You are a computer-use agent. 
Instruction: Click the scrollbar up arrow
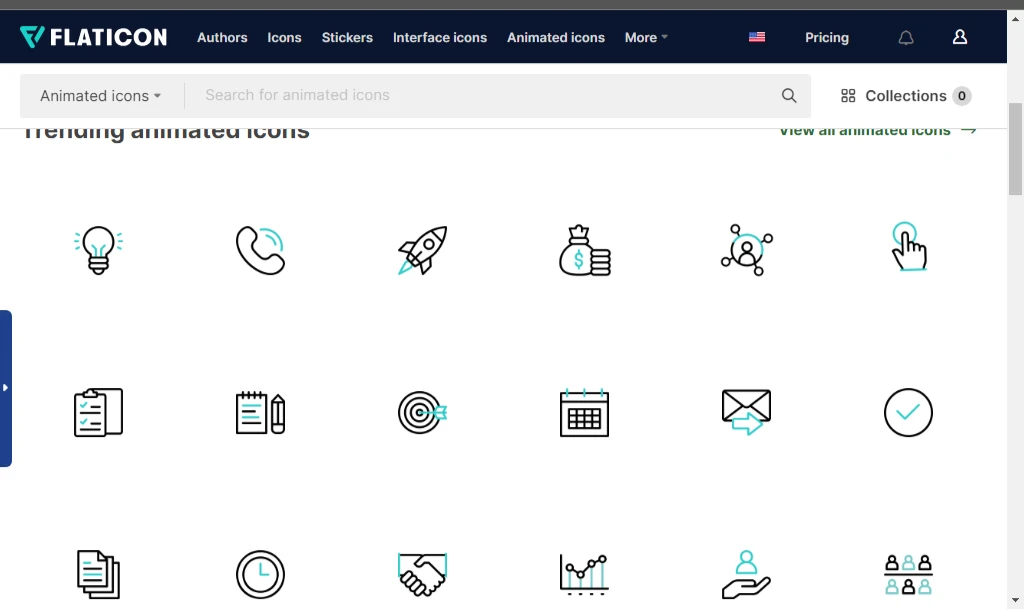tap(1015, 19)
